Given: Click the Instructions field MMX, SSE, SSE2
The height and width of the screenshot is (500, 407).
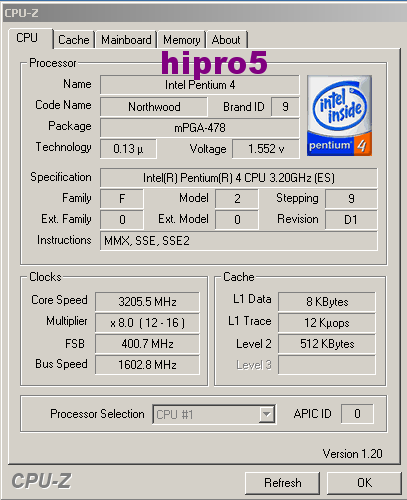Looking at the screenshot, I should coord(239,241).
